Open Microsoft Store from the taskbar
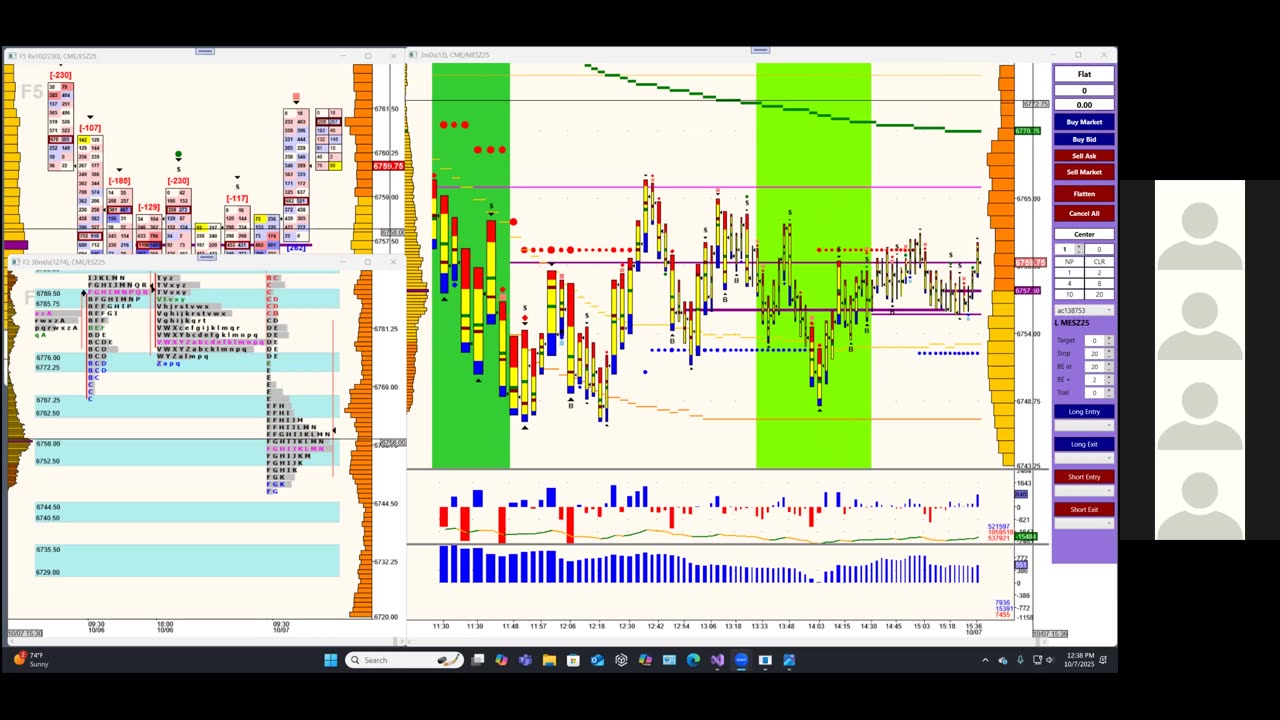The width and height of the screenshot is (1280, 720). point(573,660)
